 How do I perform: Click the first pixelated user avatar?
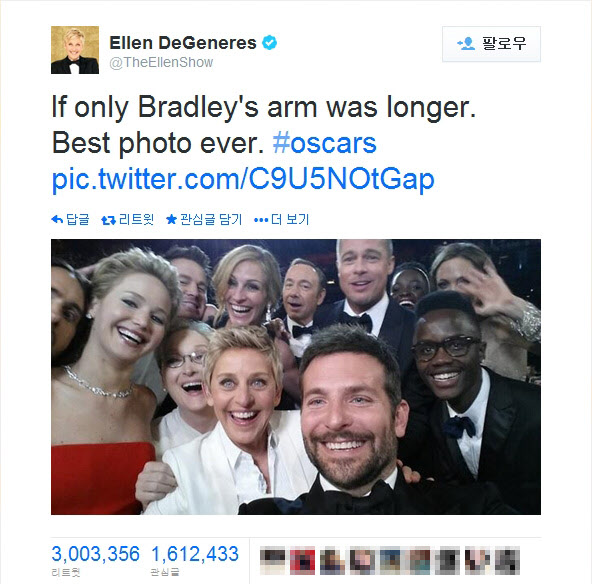(273, 561)
